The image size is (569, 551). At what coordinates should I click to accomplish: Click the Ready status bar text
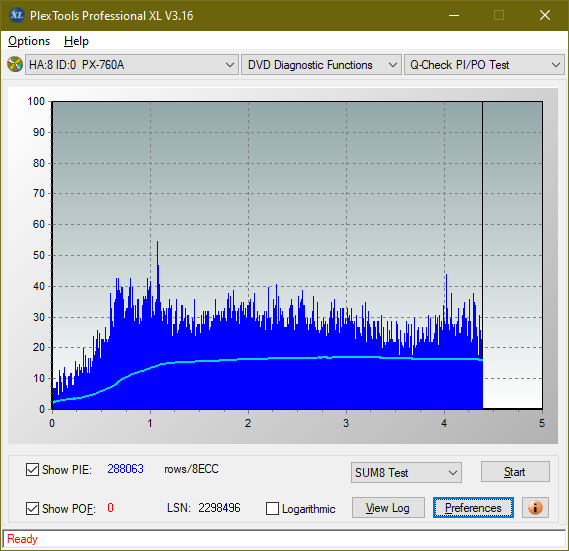[x=22, y=539]
